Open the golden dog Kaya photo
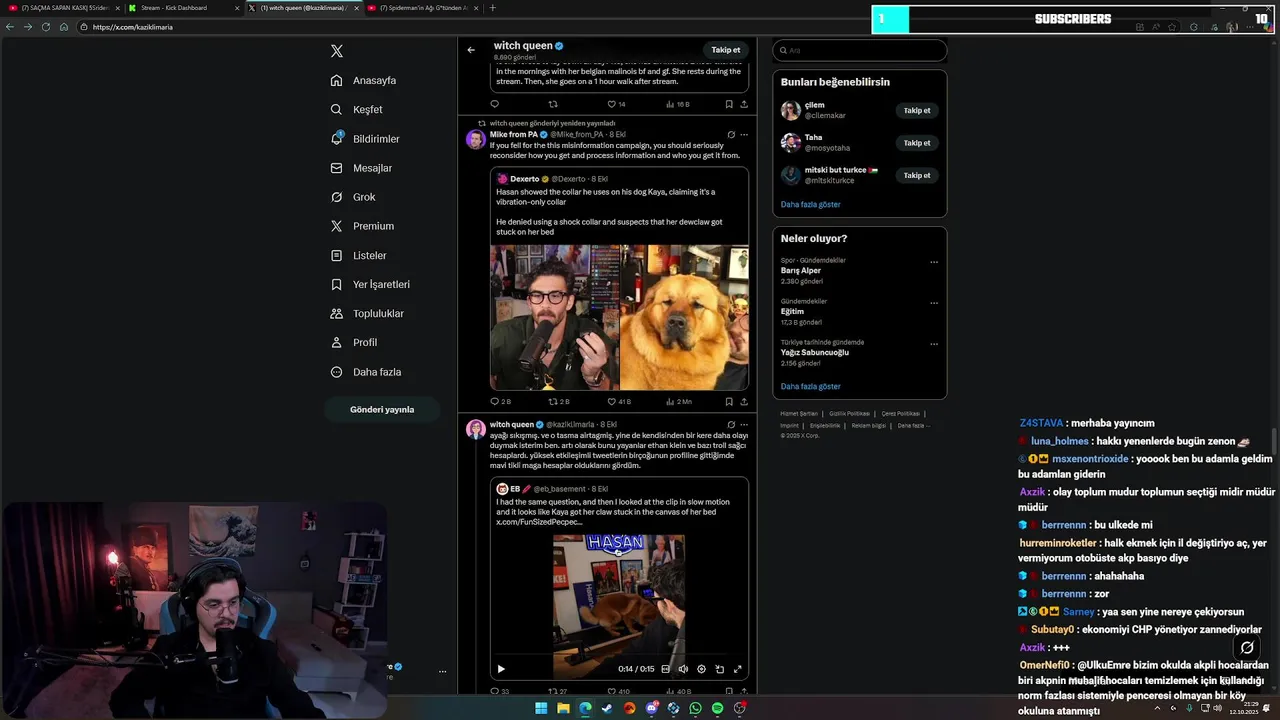1280x720 pixels. click(684, 317)
